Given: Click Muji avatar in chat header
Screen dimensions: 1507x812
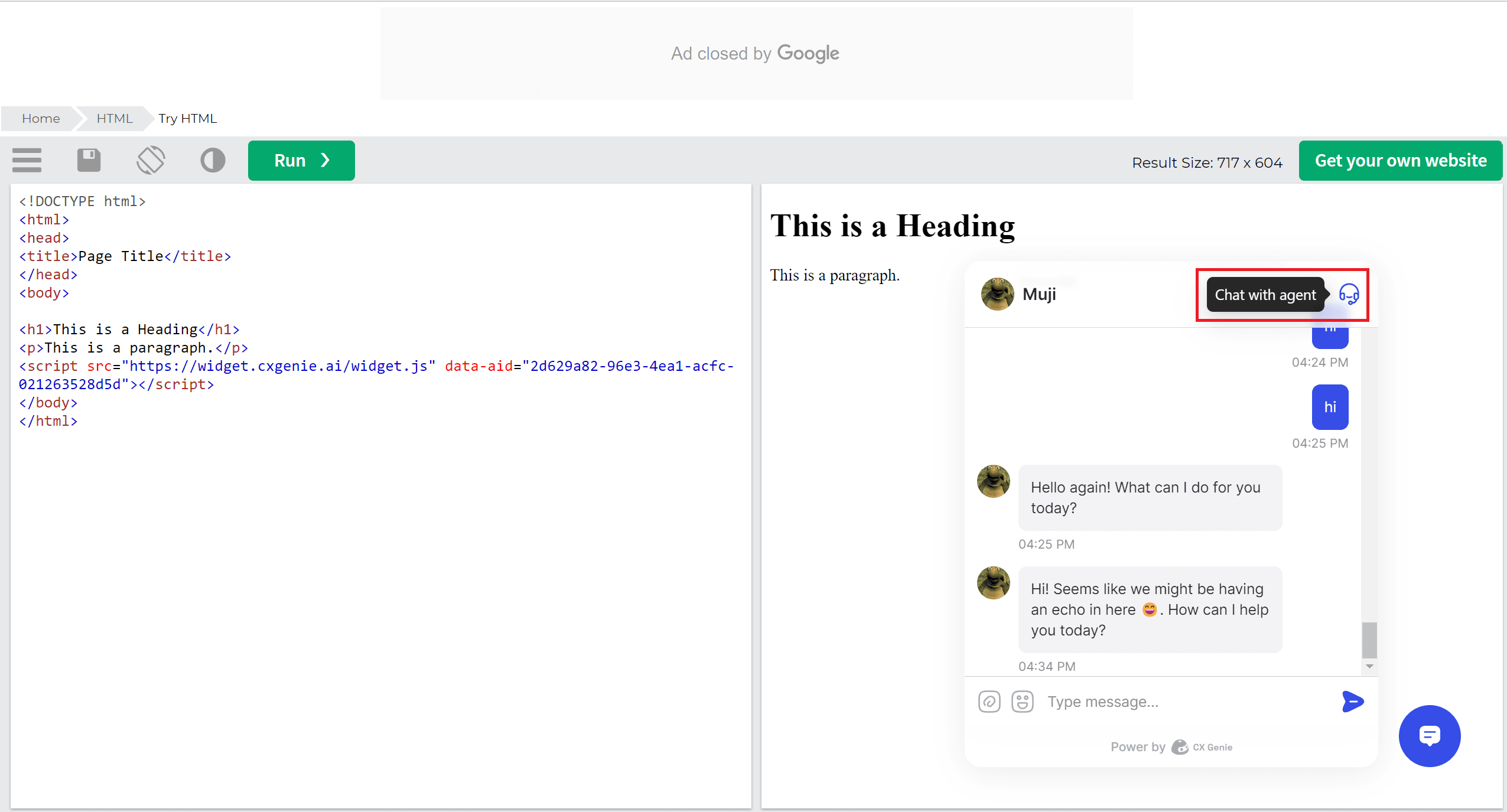Looking at the screenshot, I should click(x=997, y=294).
